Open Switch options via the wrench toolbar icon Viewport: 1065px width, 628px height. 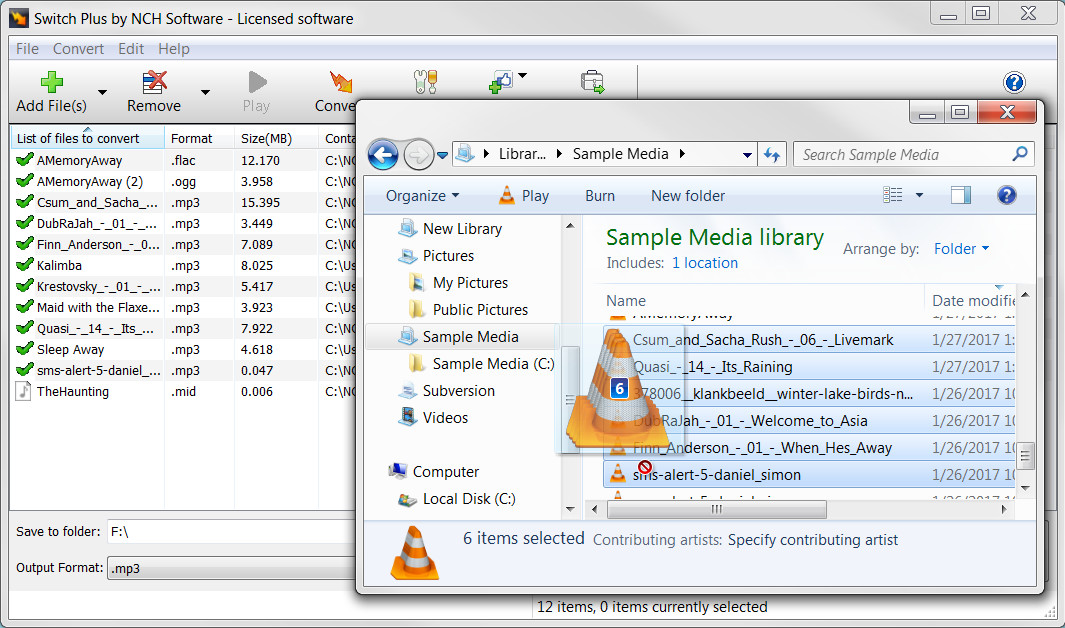click(425, 80)
